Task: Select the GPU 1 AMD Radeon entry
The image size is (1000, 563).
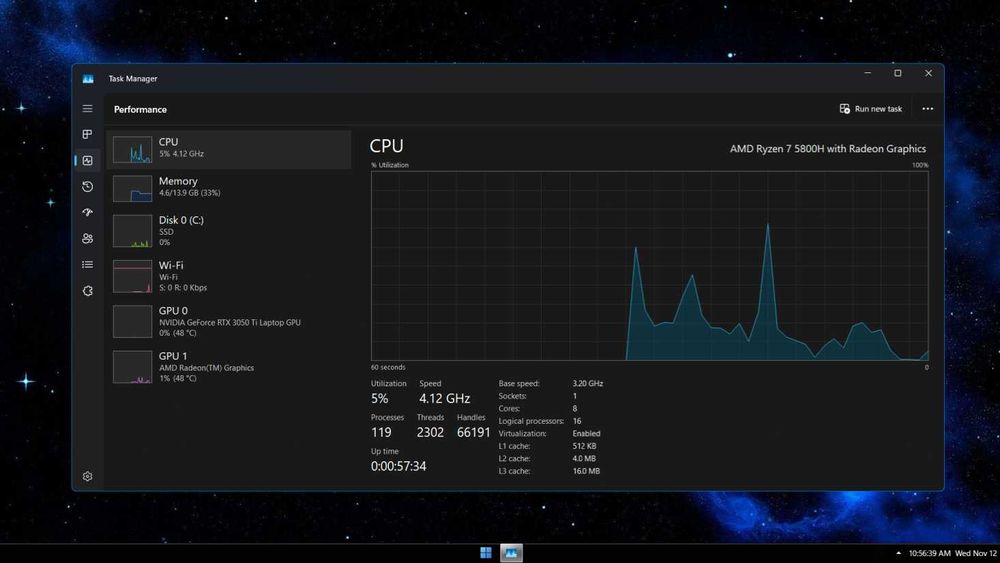Action: coord(229,367)
